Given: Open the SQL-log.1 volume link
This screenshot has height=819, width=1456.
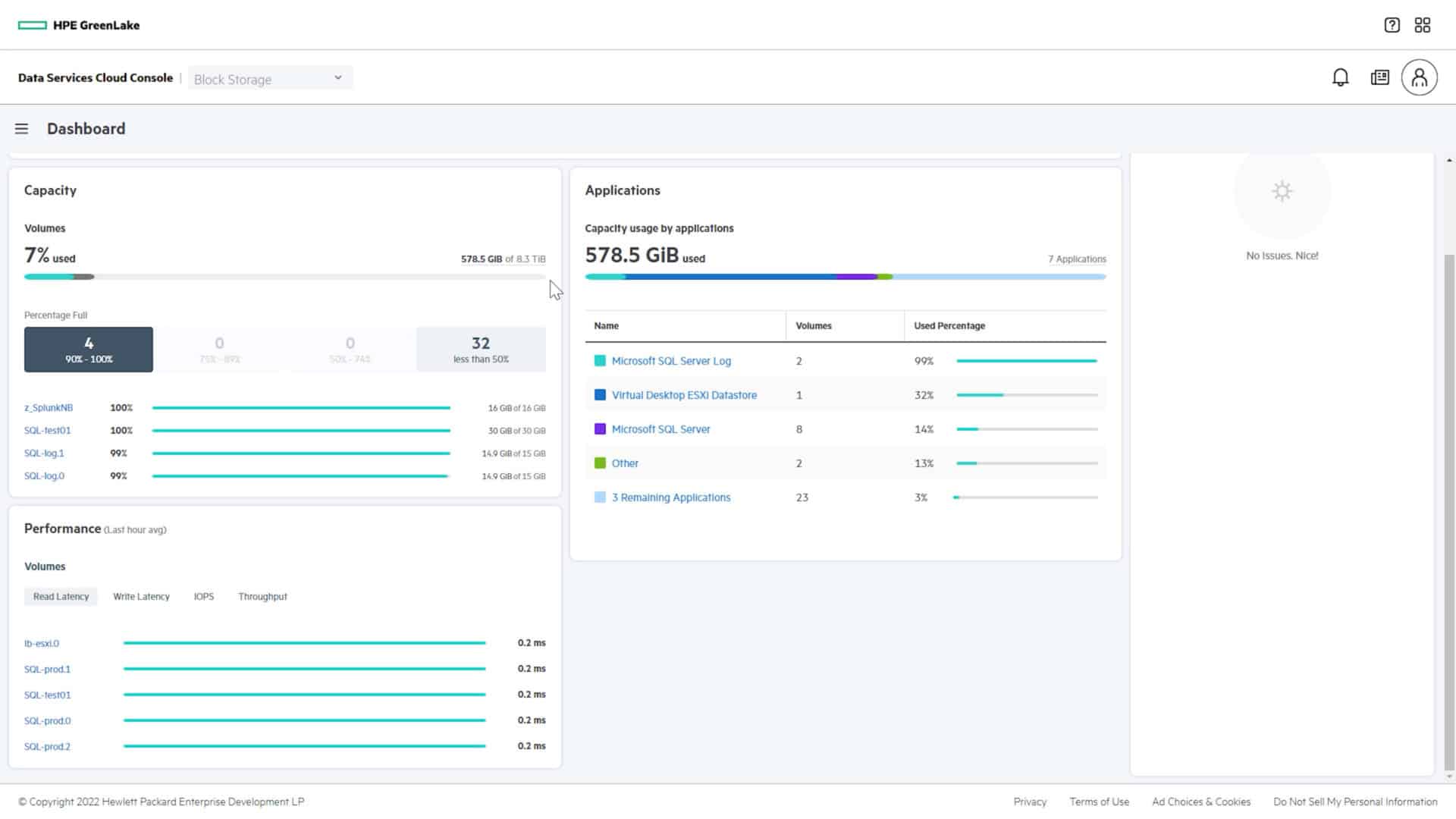Looking at the screenshot, I should pos(44,453).
